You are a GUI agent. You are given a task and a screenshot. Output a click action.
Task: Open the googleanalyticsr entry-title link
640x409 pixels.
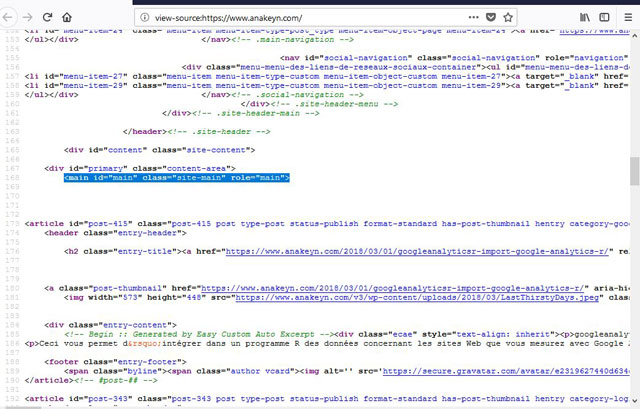click(417, 251)
